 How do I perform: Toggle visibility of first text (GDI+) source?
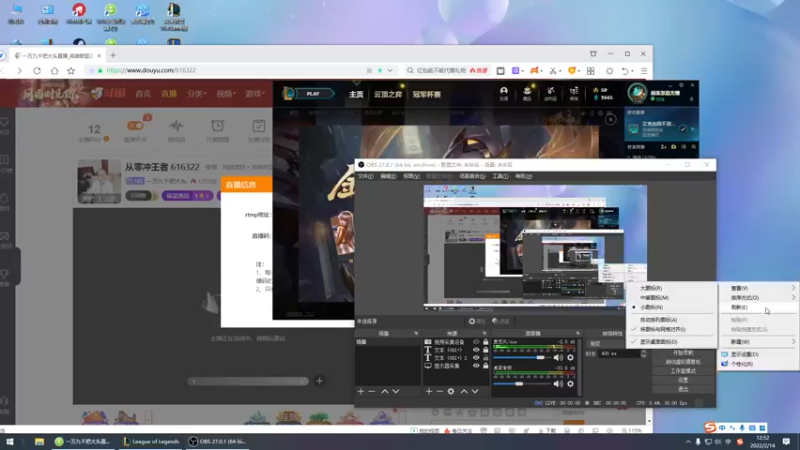point(476,350)
